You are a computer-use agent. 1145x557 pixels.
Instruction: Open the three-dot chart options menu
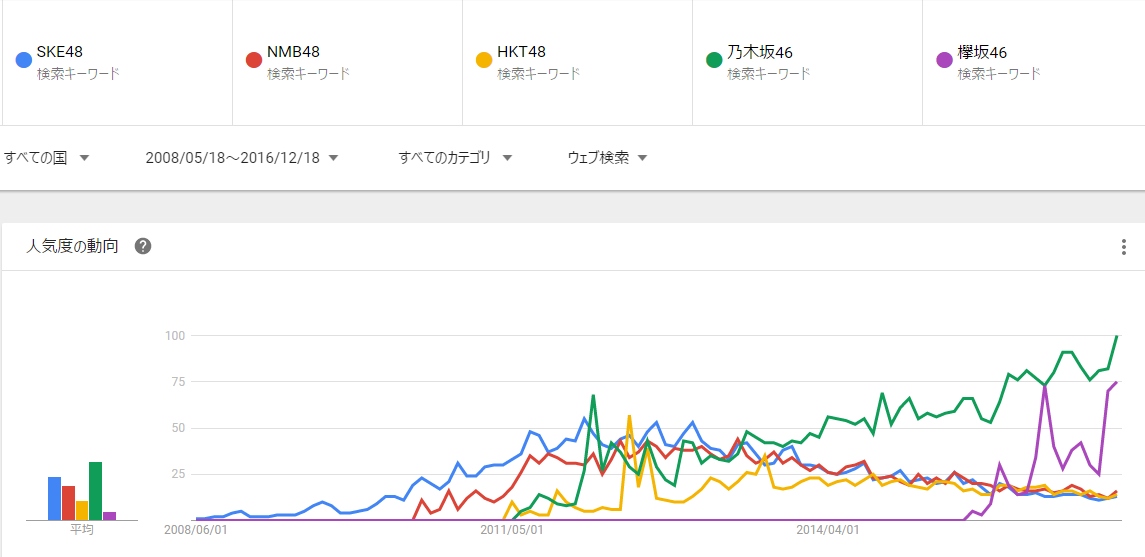[x=1124, y=247]
